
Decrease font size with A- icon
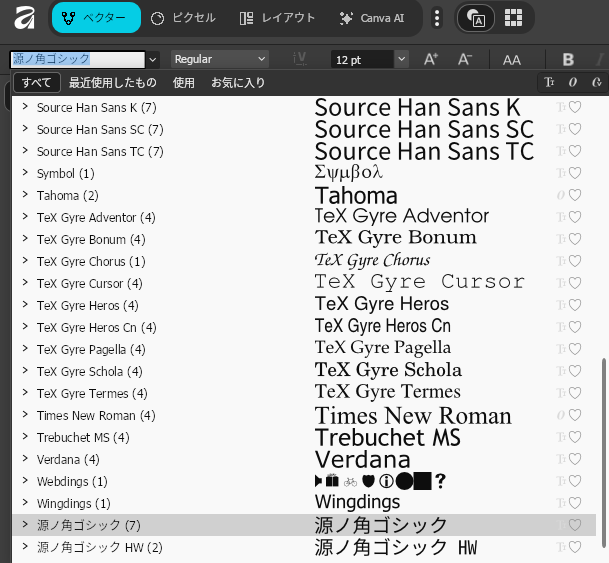pos(465,59)
